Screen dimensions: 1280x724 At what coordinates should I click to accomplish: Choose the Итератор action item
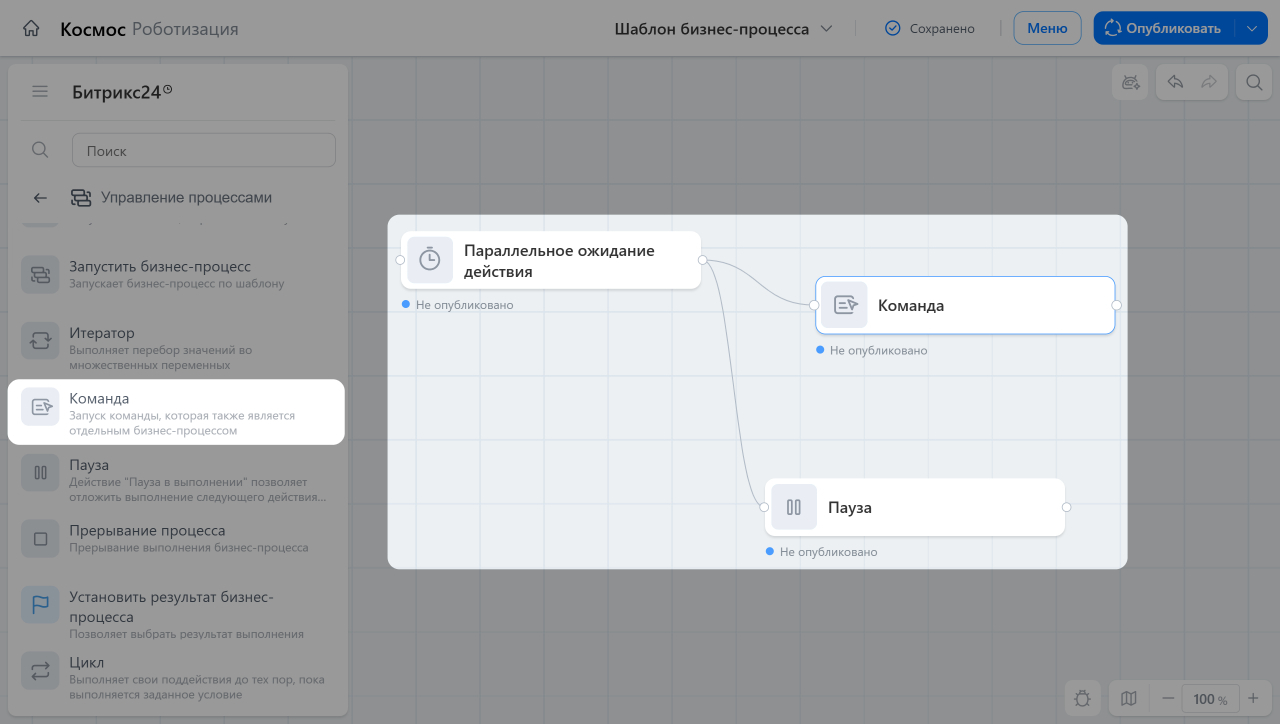coord(176,346)
